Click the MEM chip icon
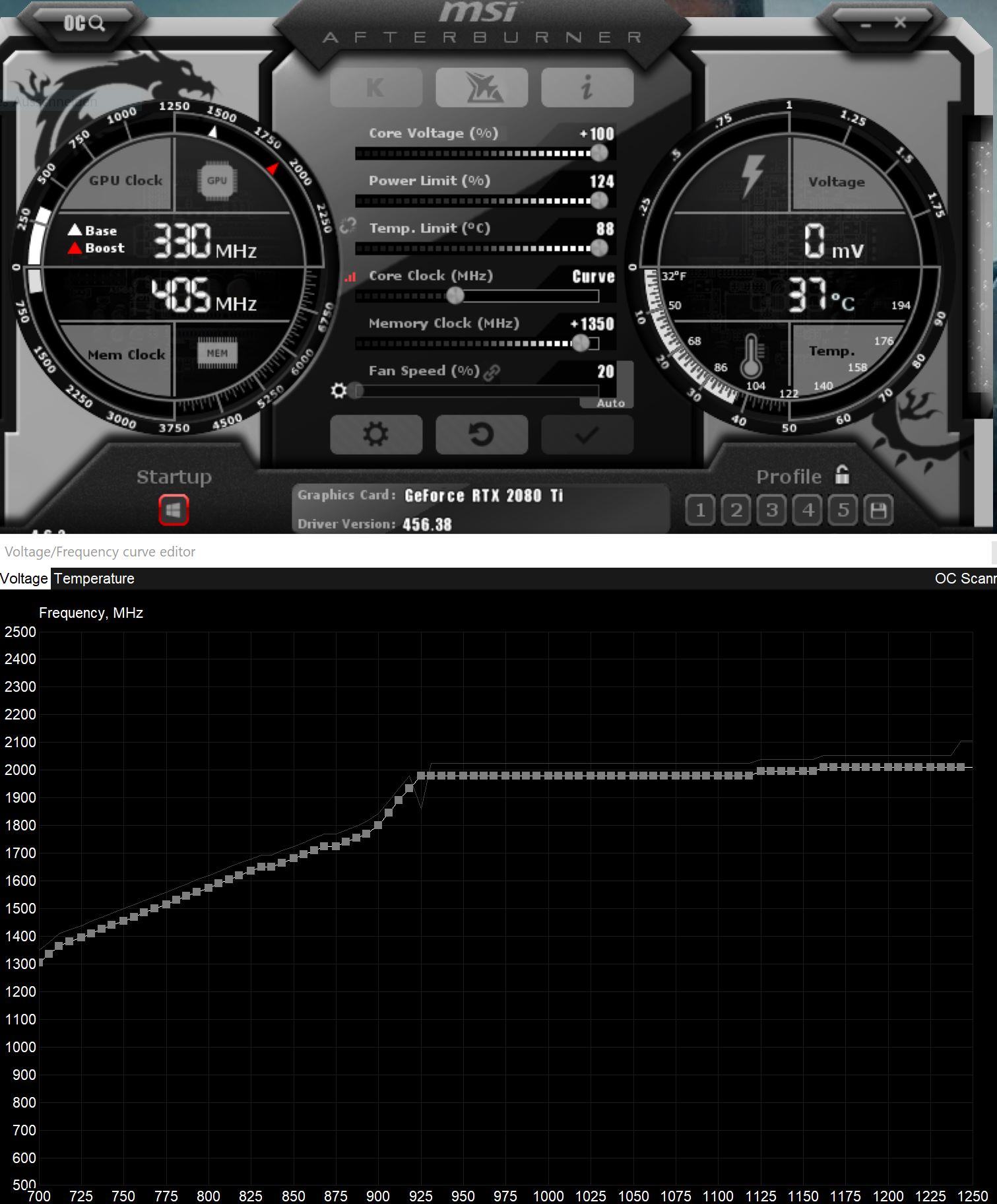This screenshot has width=997, height=1204. 217,354
